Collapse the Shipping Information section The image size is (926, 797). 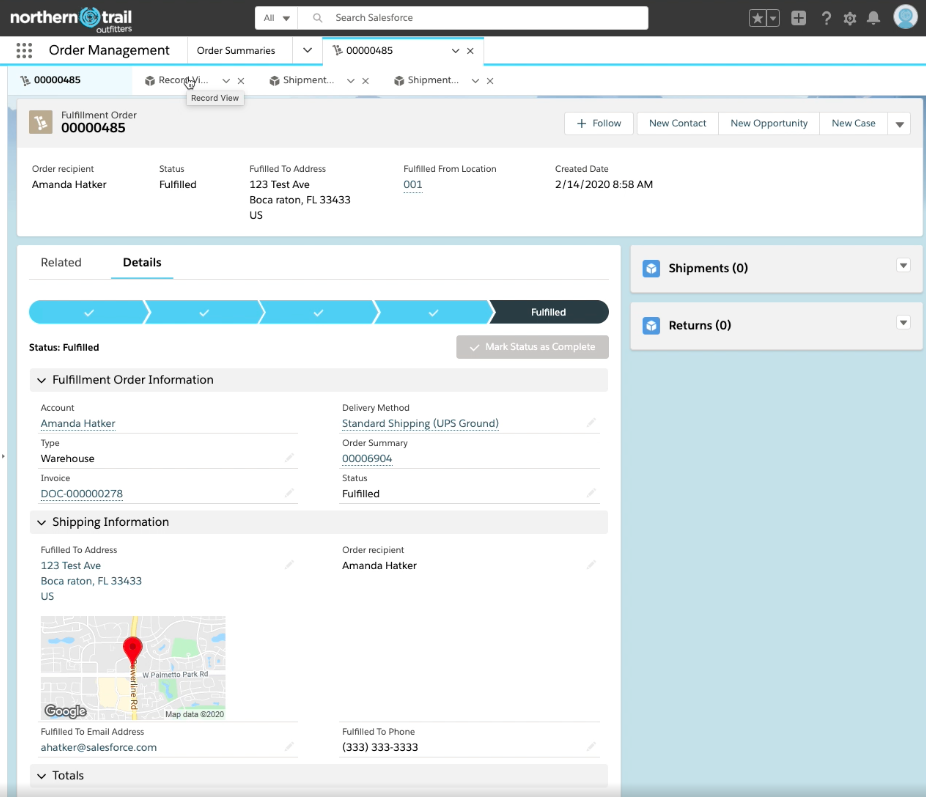click(x=41, y=522)
